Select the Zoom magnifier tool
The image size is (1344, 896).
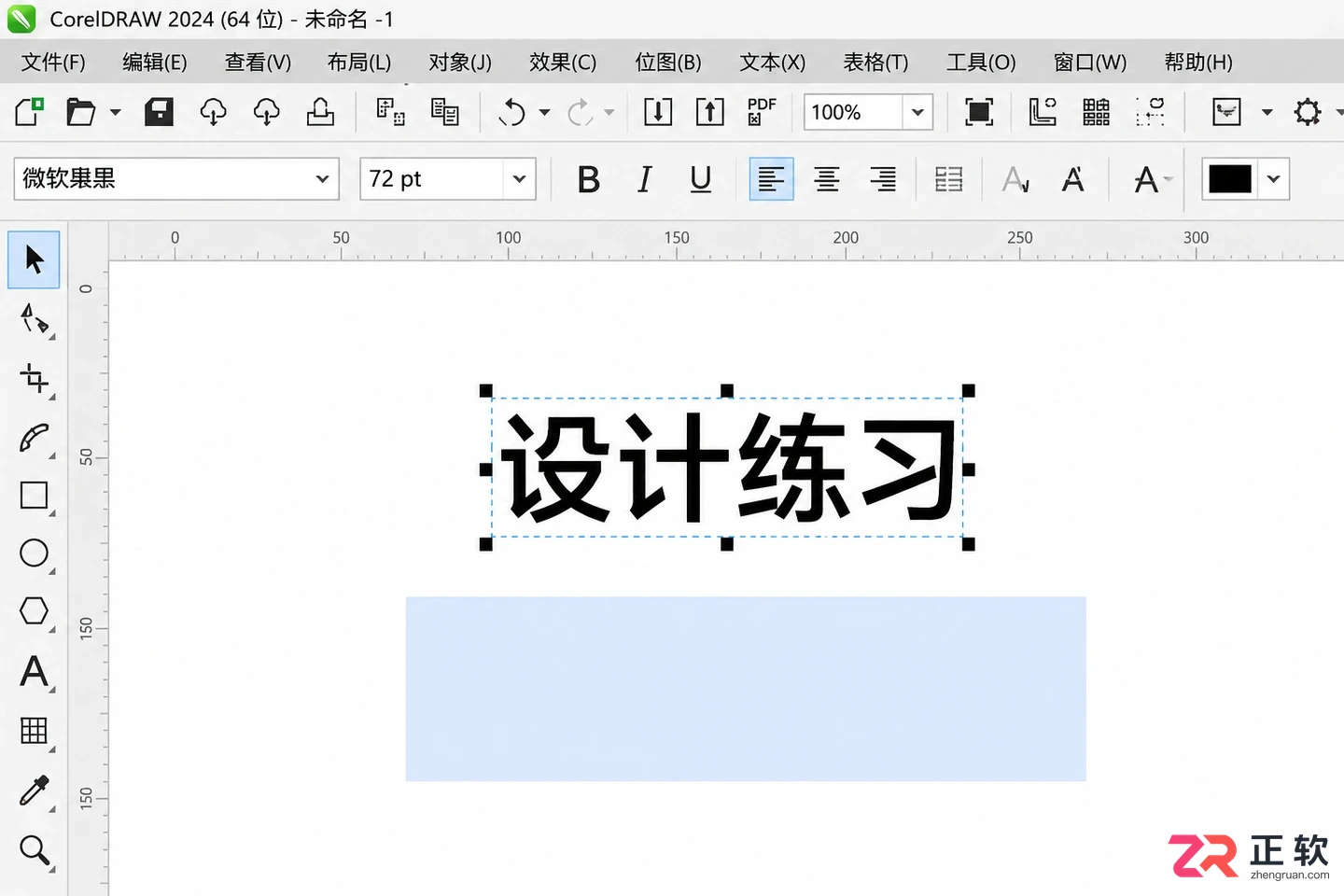34,850
